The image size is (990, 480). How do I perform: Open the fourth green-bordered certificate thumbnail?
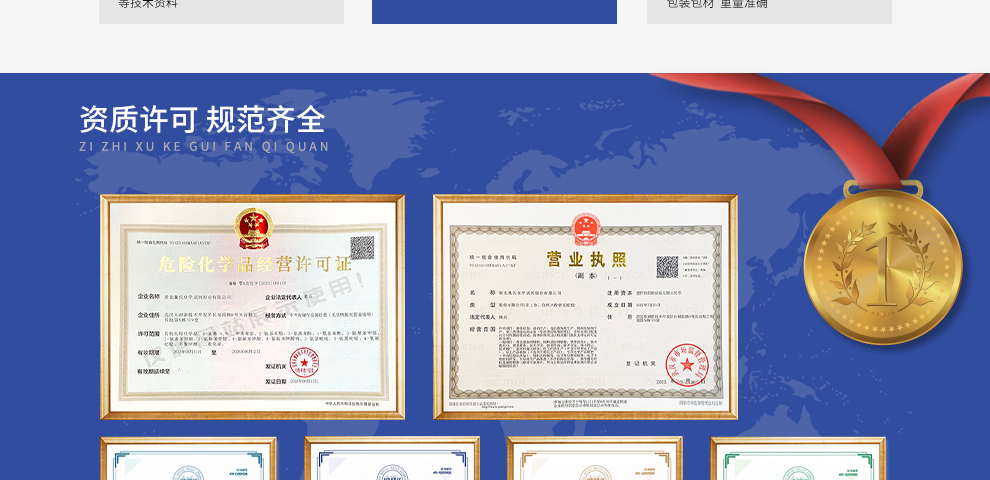click(x=798, y=459)
